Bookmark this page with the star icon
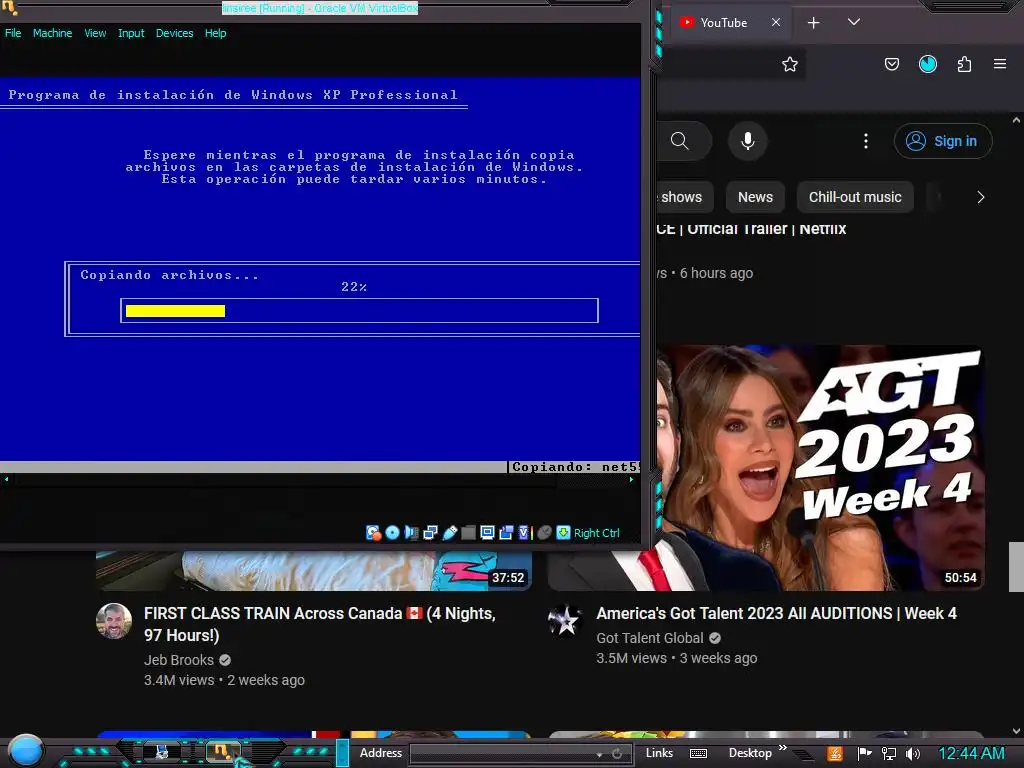 tap(790, 64)
